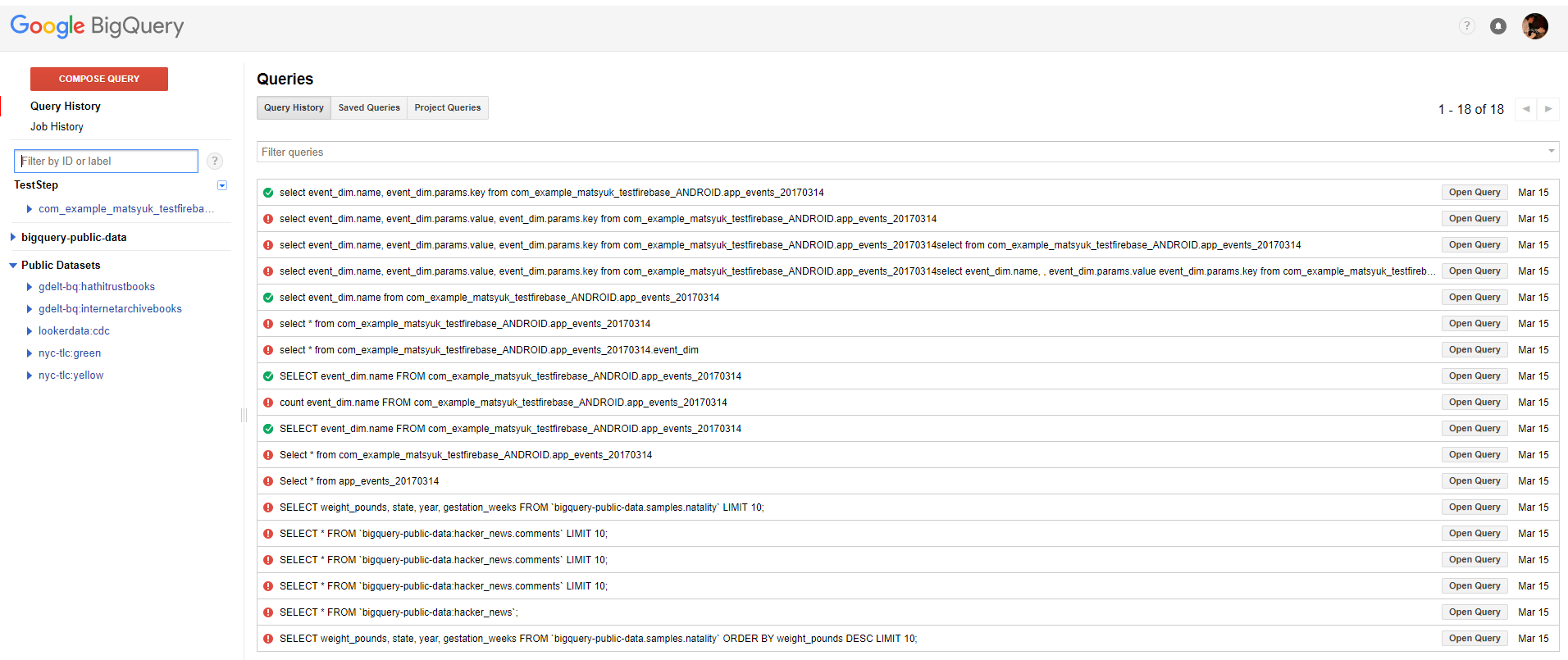The image size is (1568, 660).
Task: Open the TestStep project dropdown menu
Action: click(222, 185)
